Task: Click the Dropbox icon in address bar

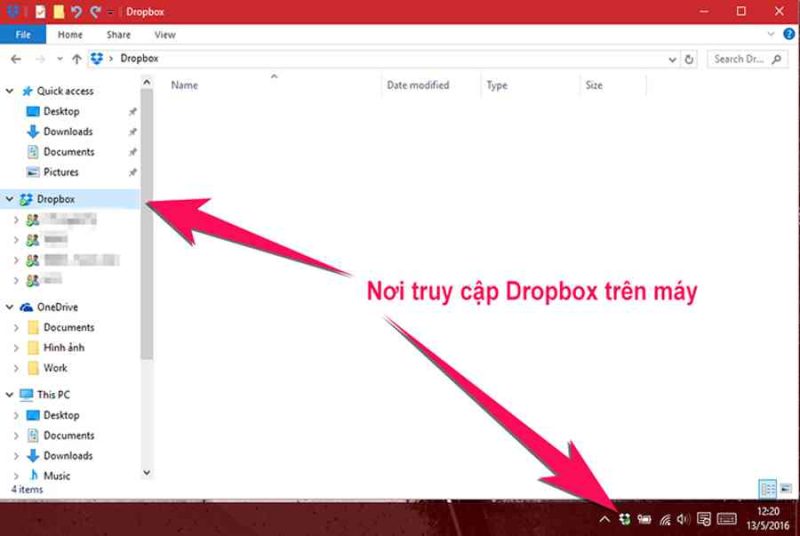Action: pyautogui.click(x=97, y=59)
